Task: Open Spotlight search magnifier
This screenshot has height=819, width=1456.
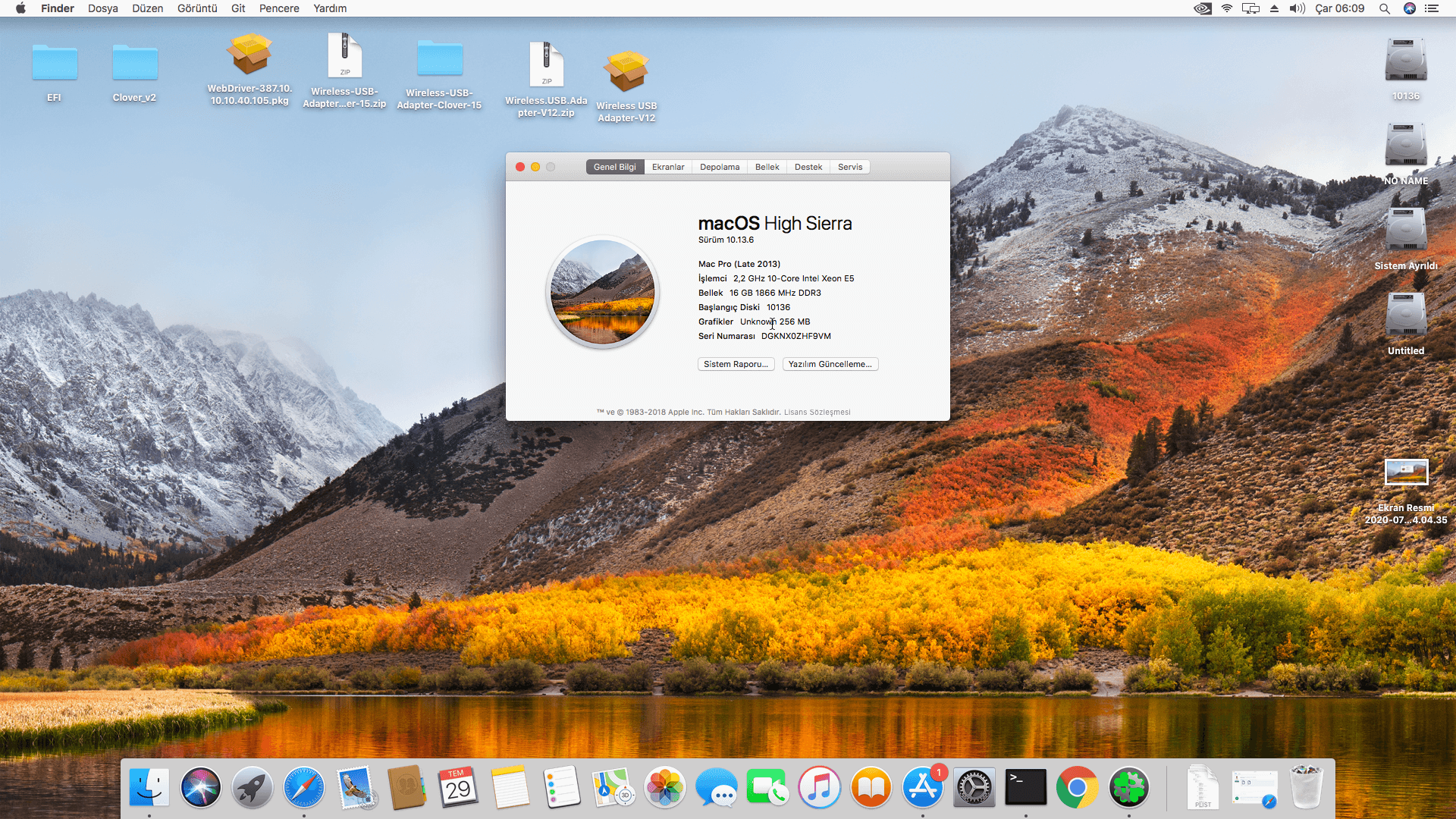Action: 1384,8
